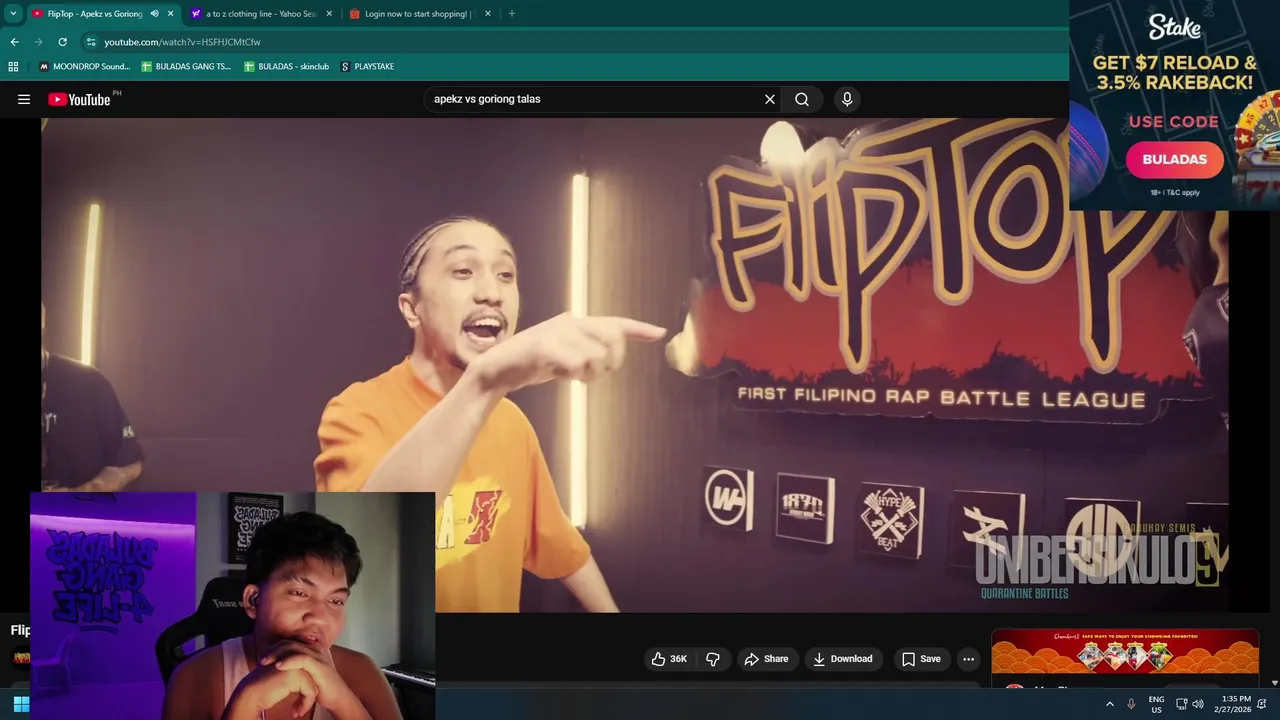Viewport: 1280px width, 720px height.
Task: Download the video
Action: [843, 659]
